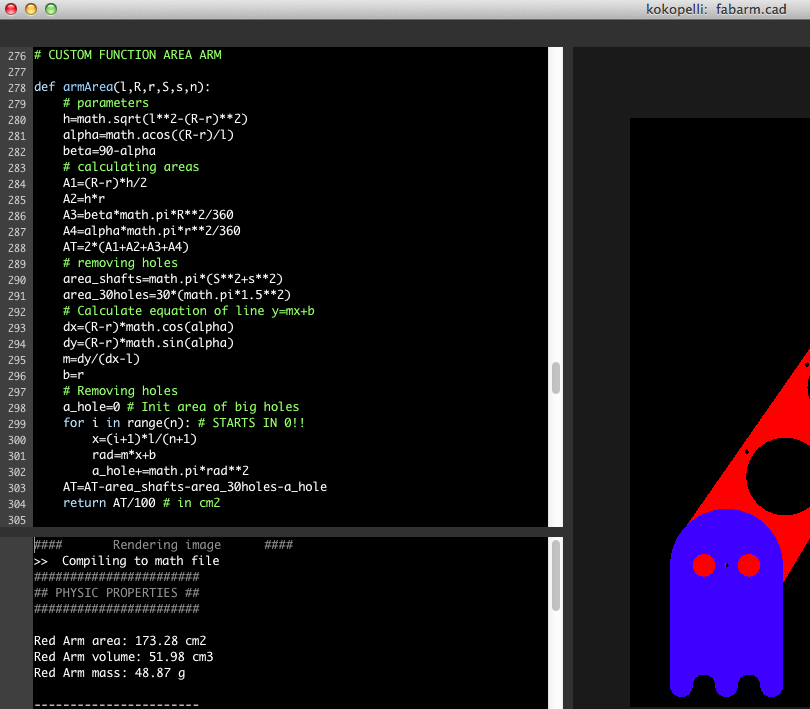810x709 pixels.
Task: Click line number 289 in the gutter
Action: point(17,264)
